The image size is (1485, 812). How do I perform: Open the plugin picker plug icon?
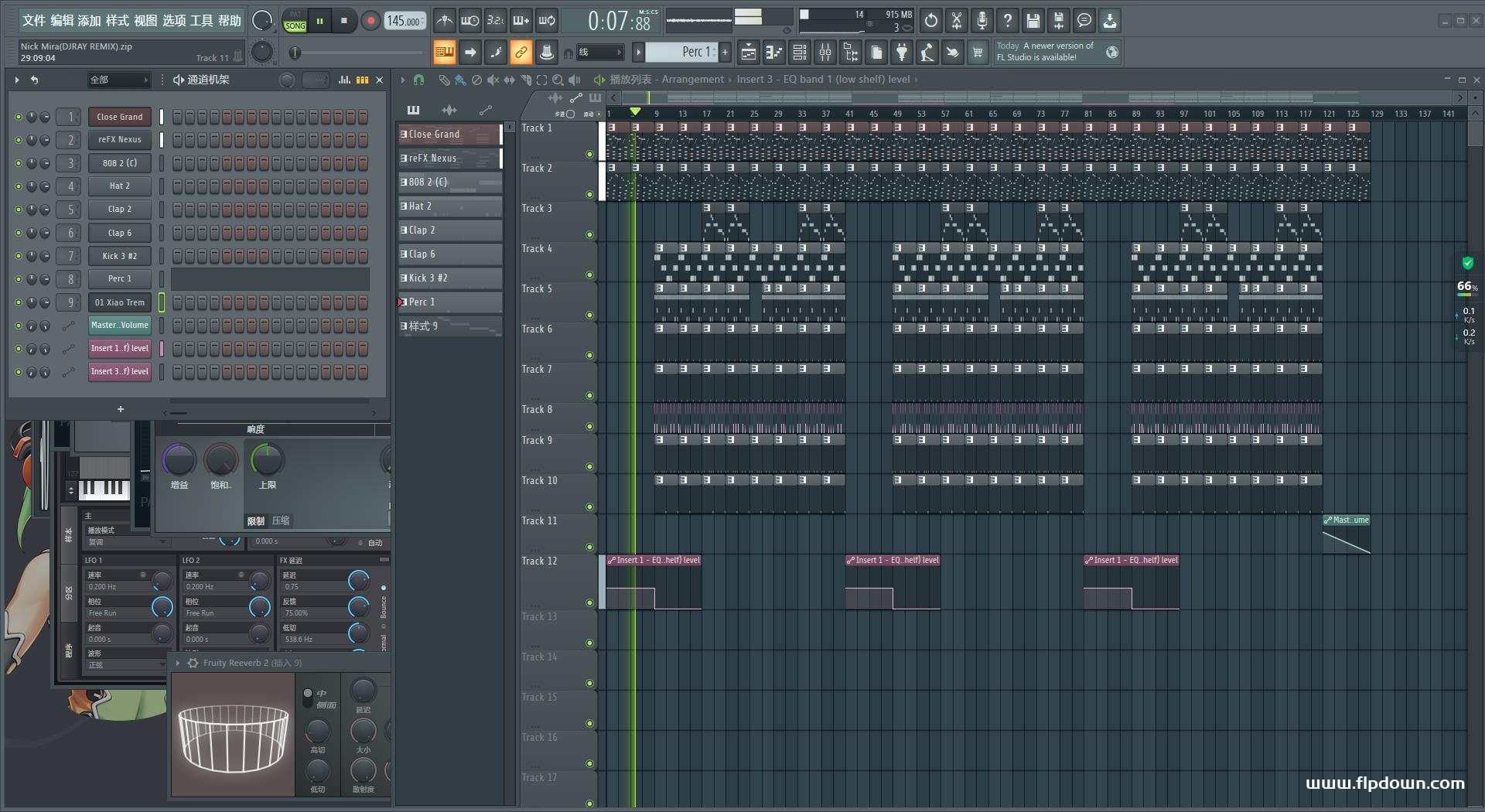[x=902, y=53]
